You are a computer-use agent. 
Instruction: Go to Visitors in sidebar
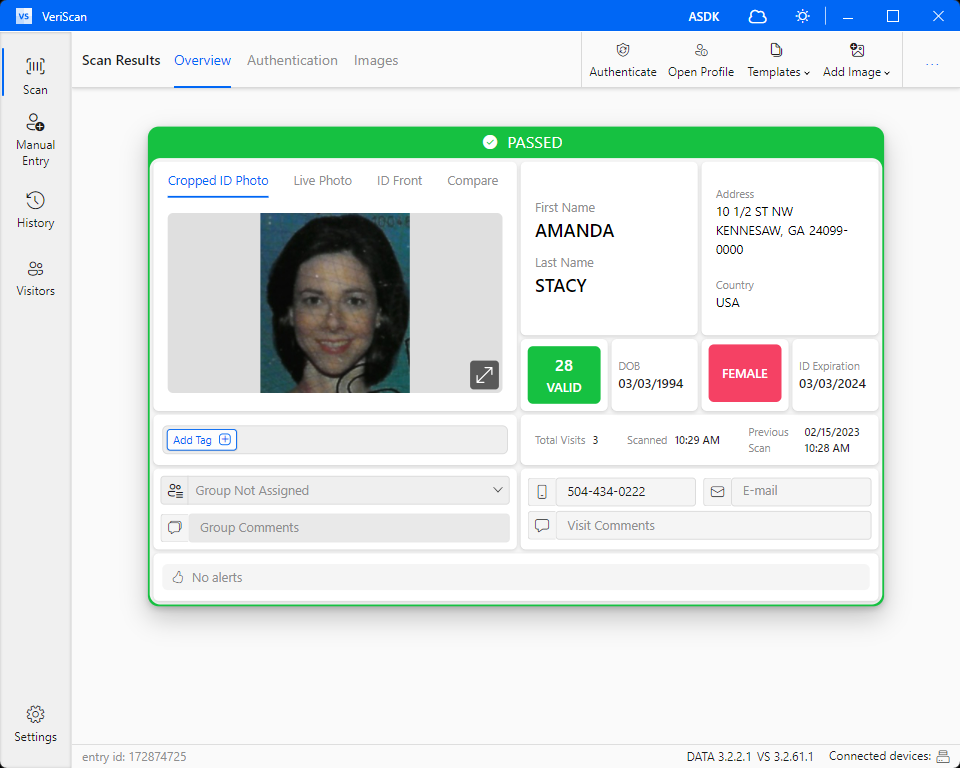tap(36, 278)
